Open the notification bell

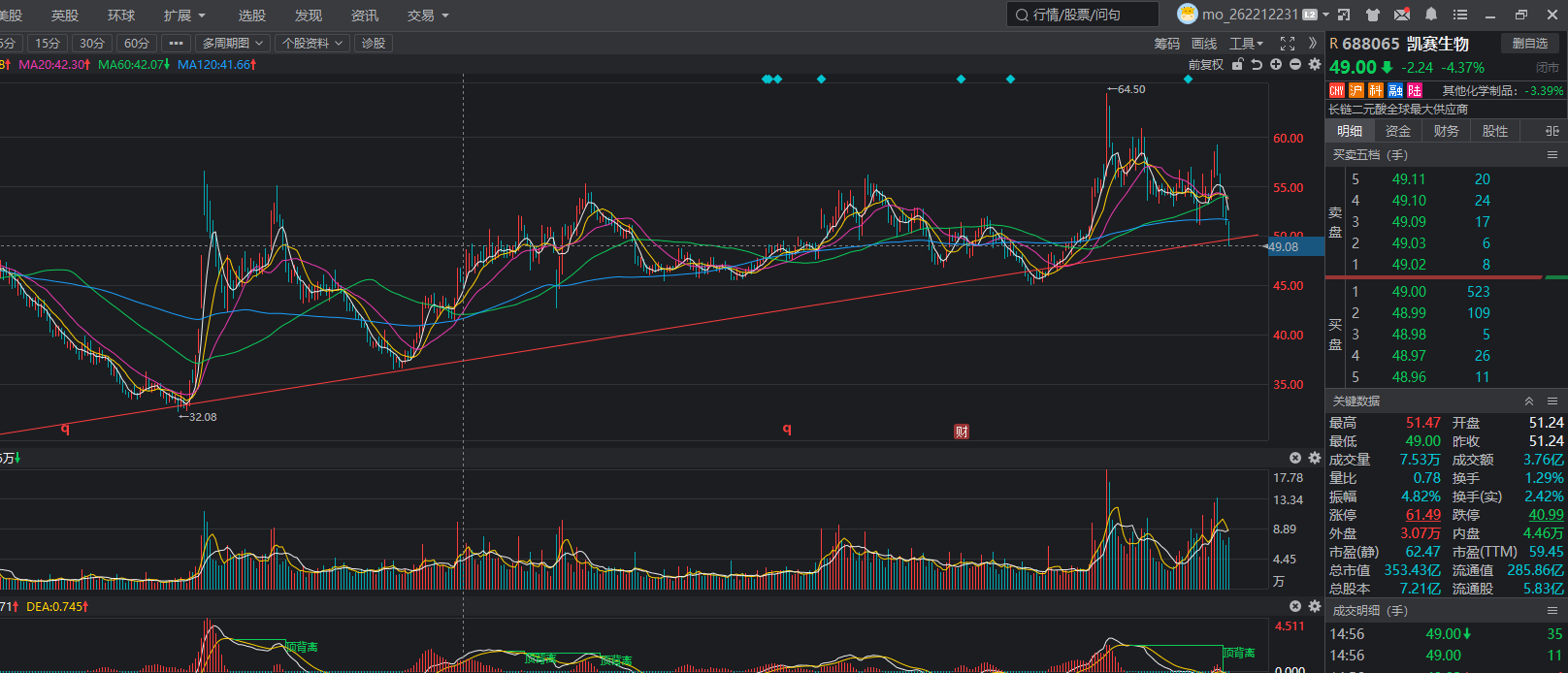click(1431, 15)
